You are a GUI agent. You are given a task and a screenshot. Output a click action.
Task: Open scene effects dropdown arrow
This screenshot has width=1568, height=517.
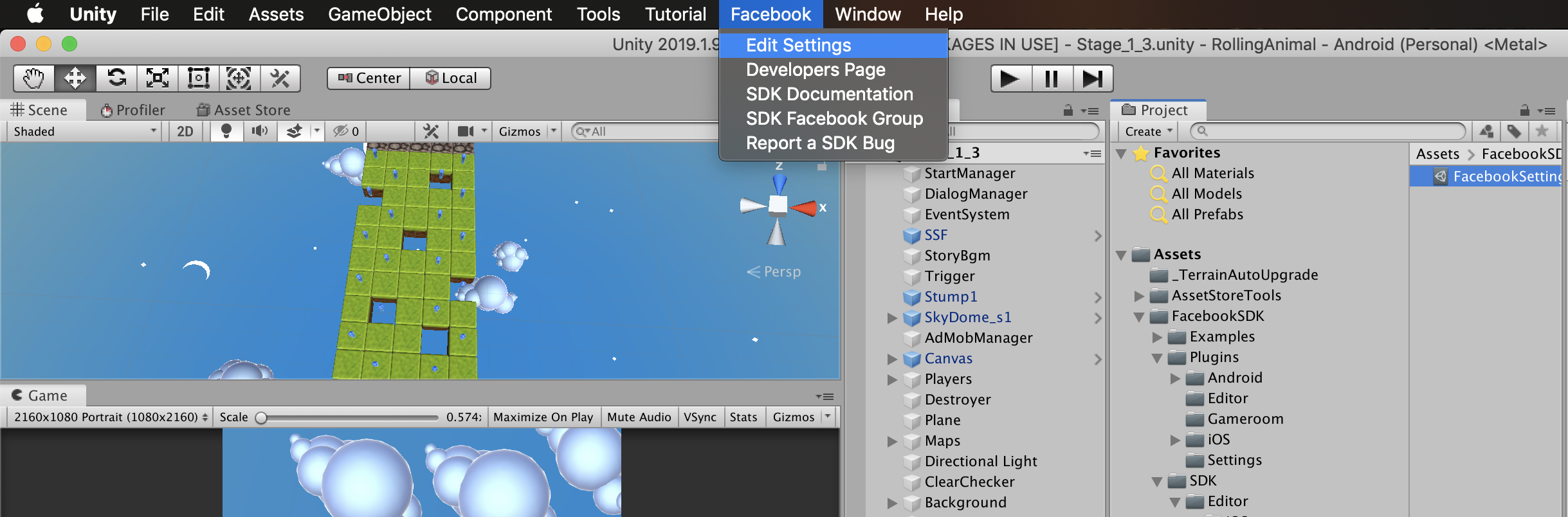pyautogui.click(x=316, y=131)
